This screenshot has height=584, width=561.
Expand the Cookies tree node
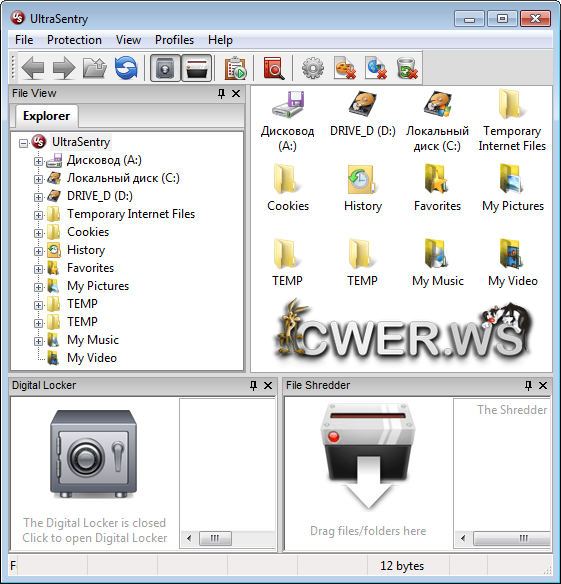pos(38,233)
